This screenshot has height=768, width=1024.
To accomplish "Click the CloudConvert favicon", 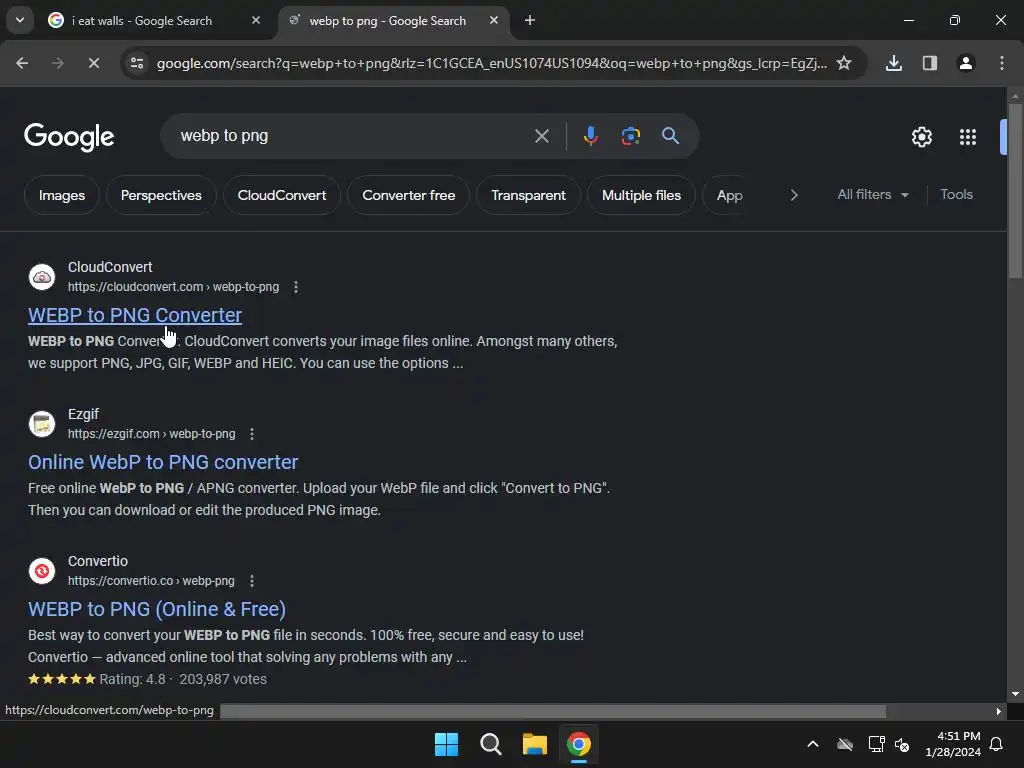I will pyautogui.click(x=42, y=277).
